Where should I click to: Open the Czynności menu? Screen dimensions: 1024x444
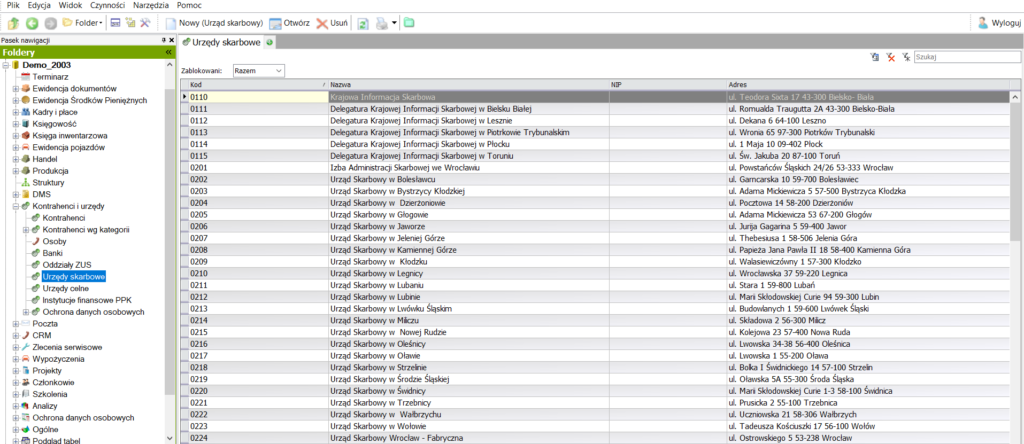coord(108,5)
